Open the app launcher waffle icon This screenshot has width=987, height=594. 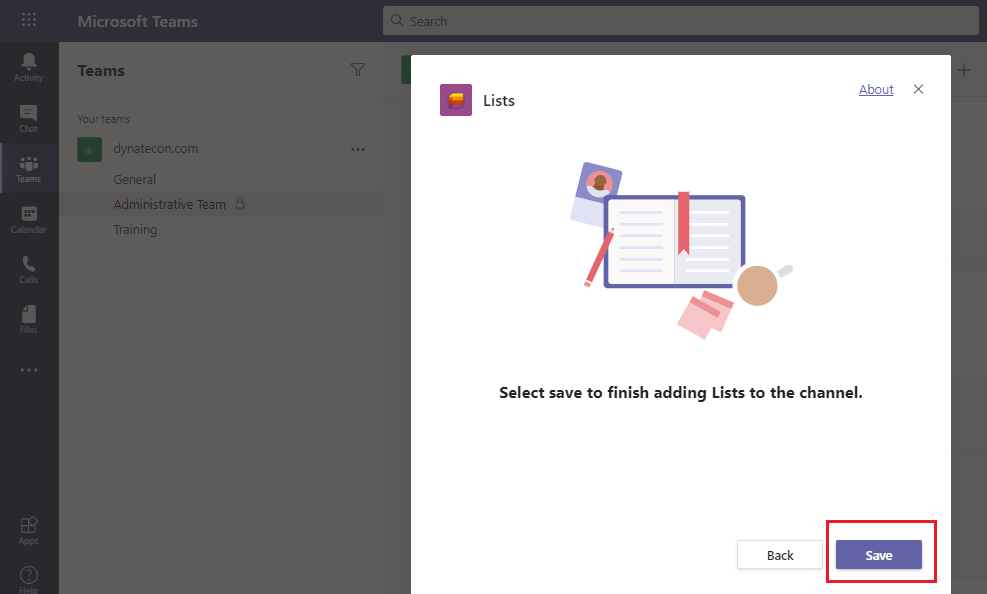click(x=29, y=21)
